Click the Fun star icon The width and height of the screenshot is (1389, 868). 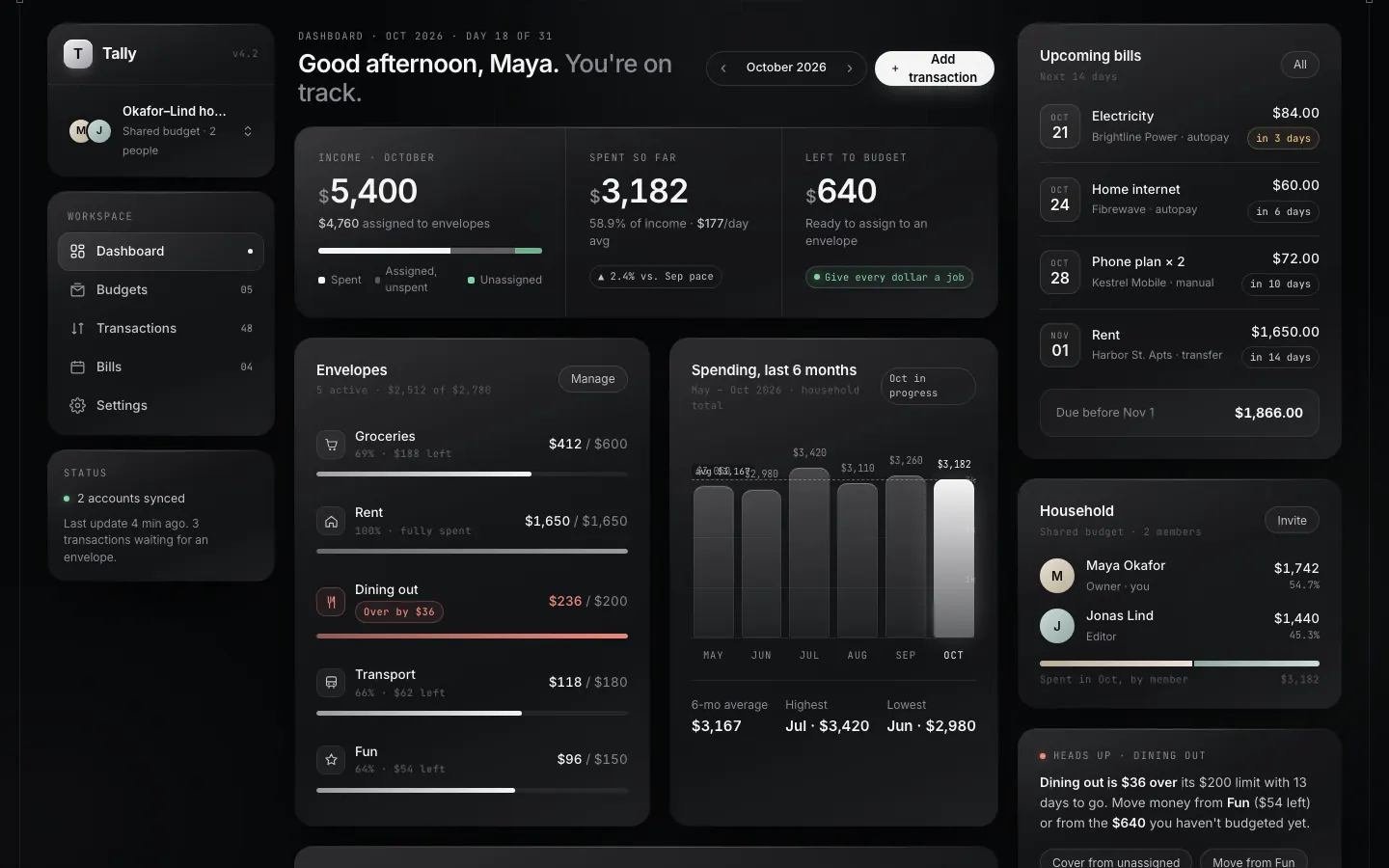coord(331,760)
